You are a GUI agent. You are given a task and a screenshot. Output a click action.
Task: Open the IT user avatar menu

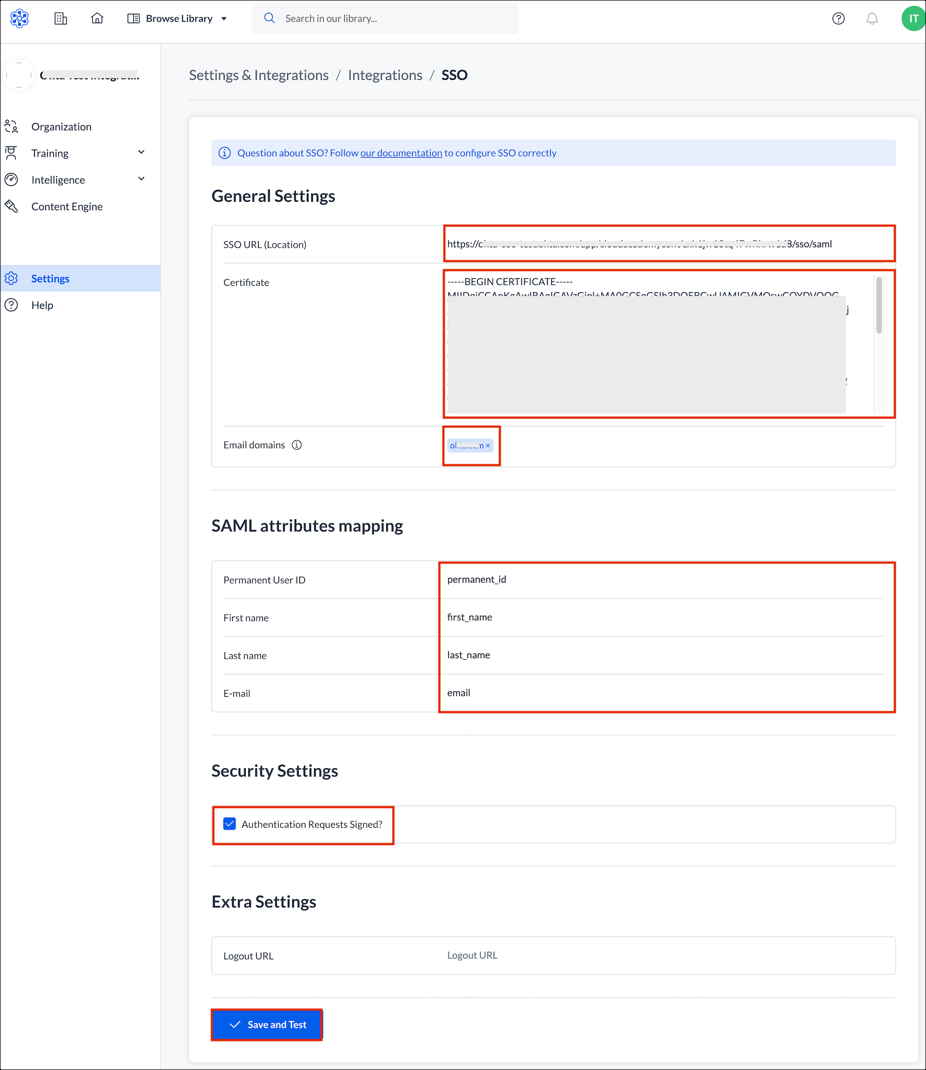click(912, 18)
